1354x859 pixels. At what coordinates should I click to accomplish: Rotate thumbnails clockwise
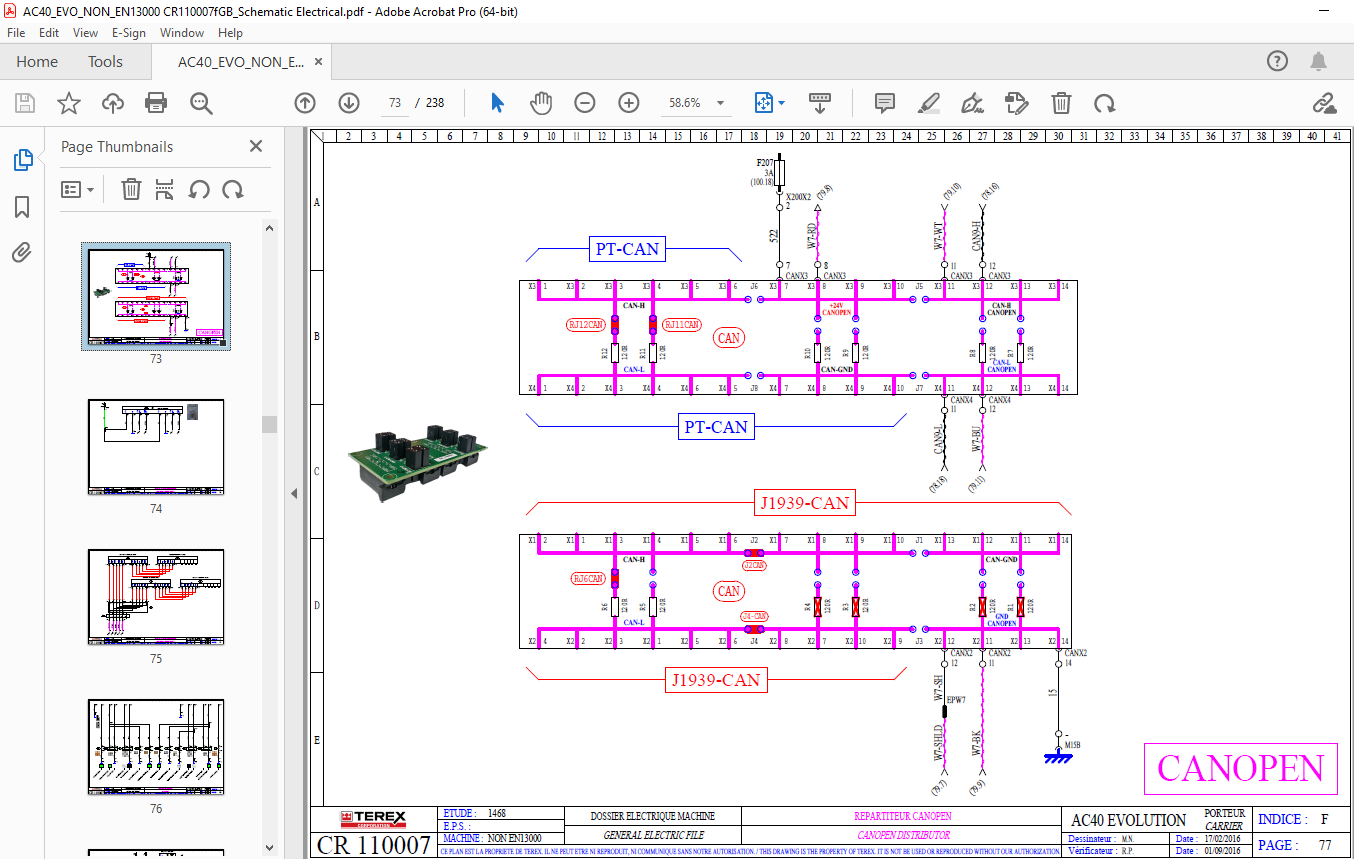point(233,189)
